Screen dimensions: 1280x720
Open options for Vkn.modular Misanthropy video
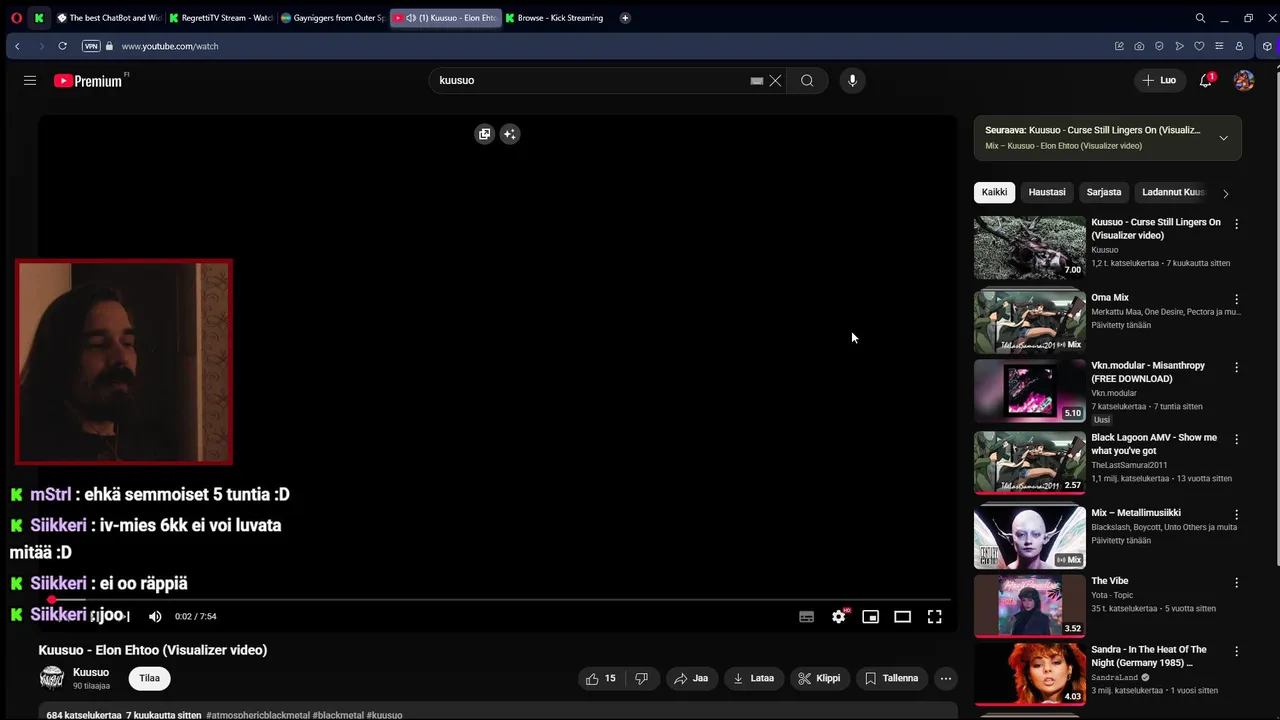[x=1236, y=367]
